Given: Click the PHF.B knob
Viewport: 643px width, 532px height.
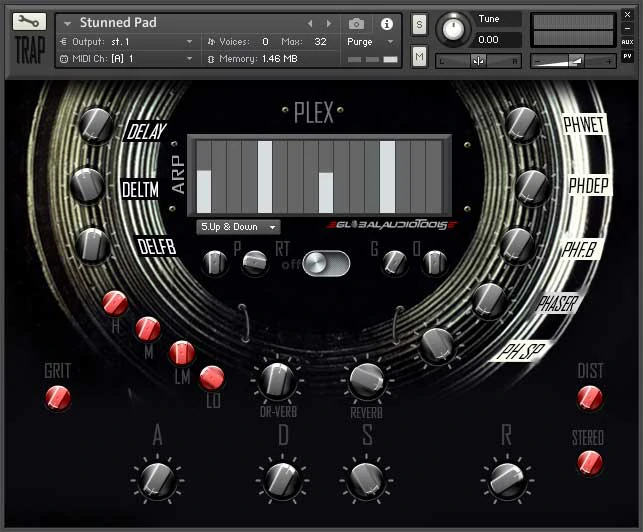Looking at the screenshot, I should (518, 246).
